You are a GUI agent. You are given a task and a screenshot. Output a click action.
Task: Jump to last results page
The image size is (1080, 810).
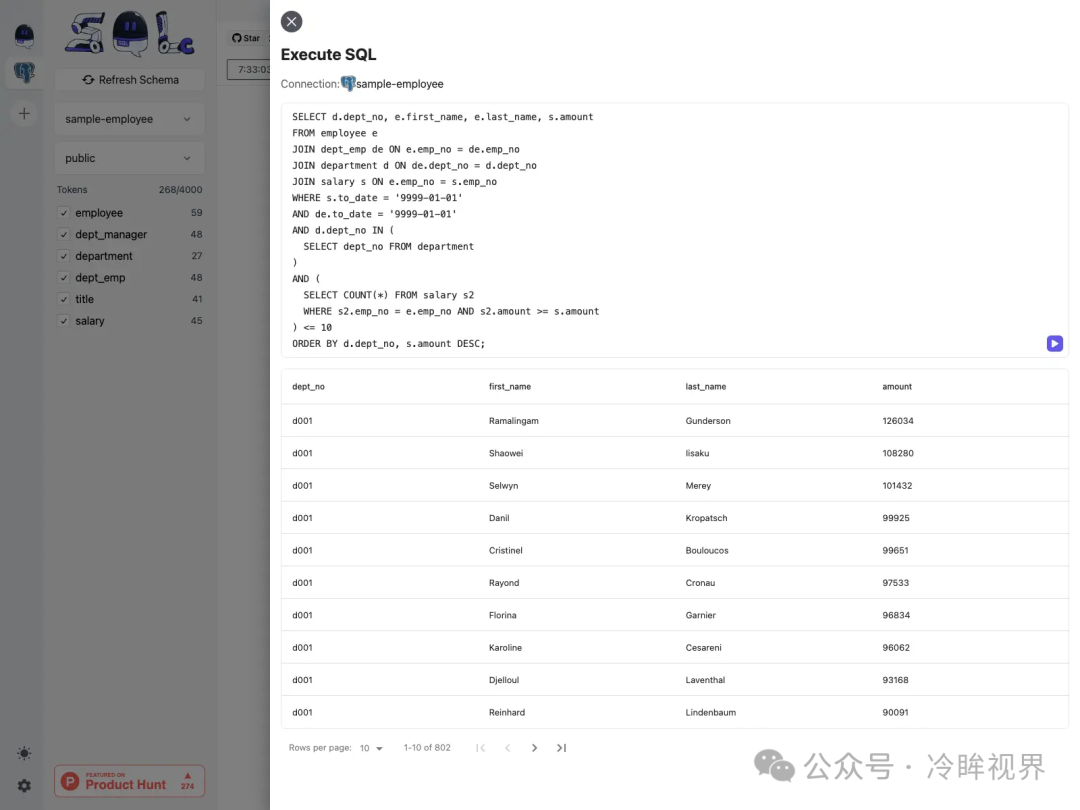click(x=561, y=748)
